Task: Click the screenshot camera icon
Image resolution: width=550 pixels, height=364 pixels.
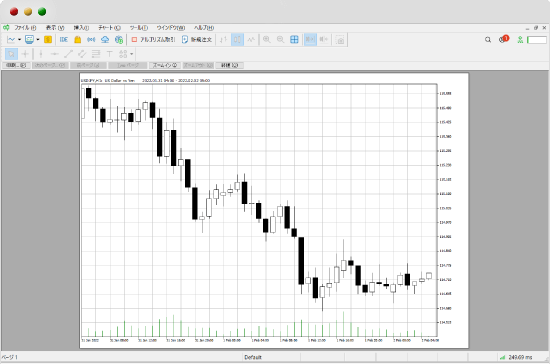Action: point(340,40)
